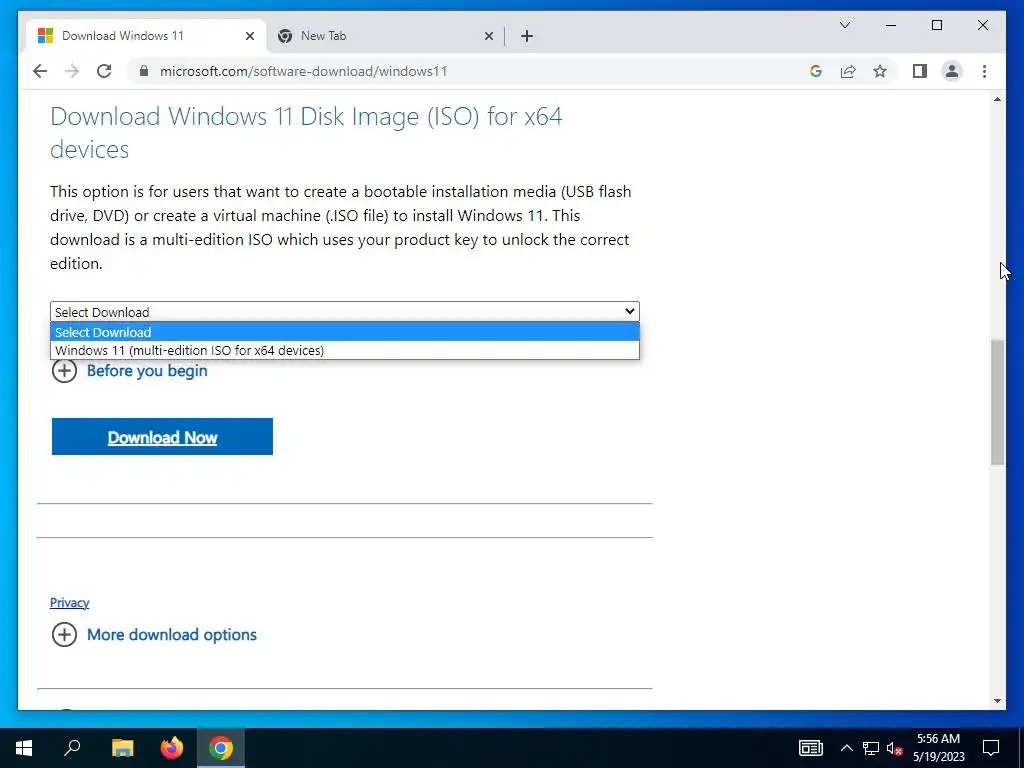This screenshot has height=768, width=1024.
Task: Open the clock showing 5:56 AM
Action: coord(938,748)
